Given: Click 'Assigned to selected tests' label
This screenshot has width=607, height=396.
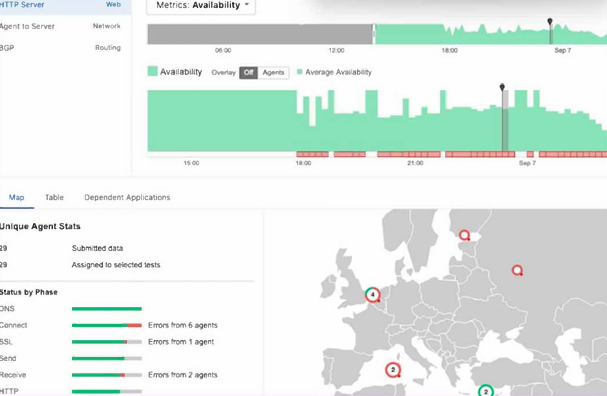Looking at the screenshot, I should click(x=116, y=265).
